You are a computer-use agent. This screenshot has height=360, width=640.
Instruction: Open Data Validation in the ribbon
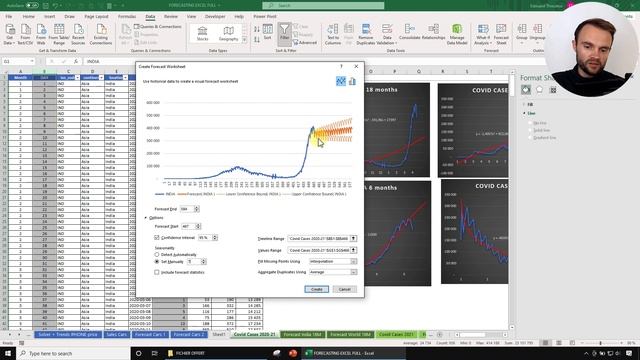[x=386, y=34]
